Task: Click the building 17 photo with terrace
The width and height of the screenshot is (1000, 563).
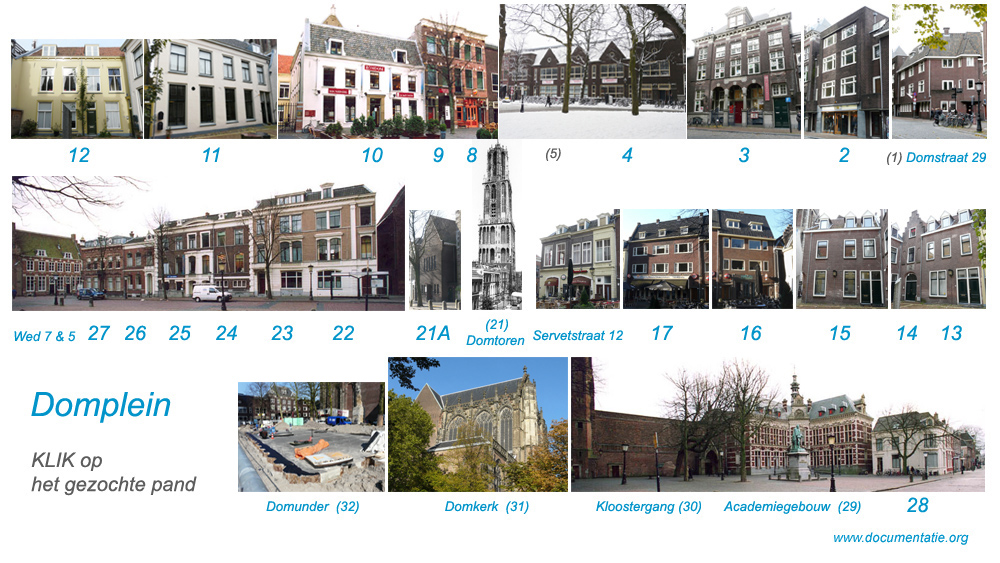Action: (664, 259)
